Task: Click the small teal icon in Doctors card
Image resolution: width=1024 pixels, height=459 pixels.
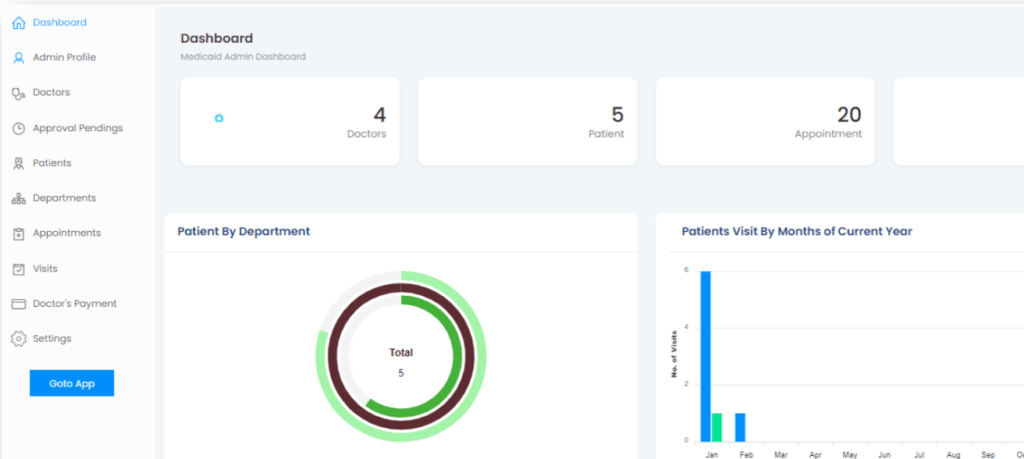Action: coord(219,118)
